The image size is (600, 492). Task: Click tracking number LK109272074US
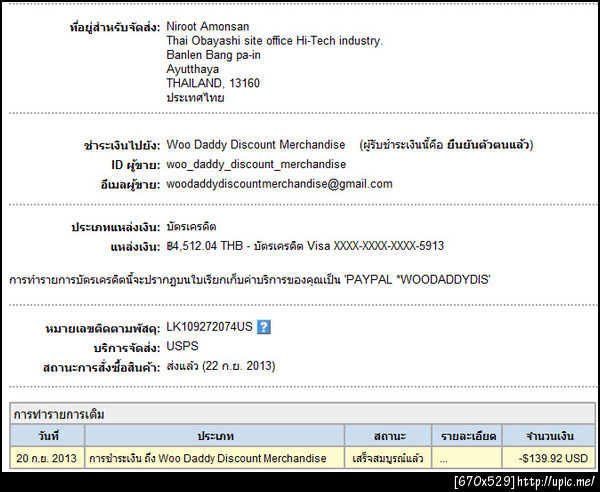210,327
